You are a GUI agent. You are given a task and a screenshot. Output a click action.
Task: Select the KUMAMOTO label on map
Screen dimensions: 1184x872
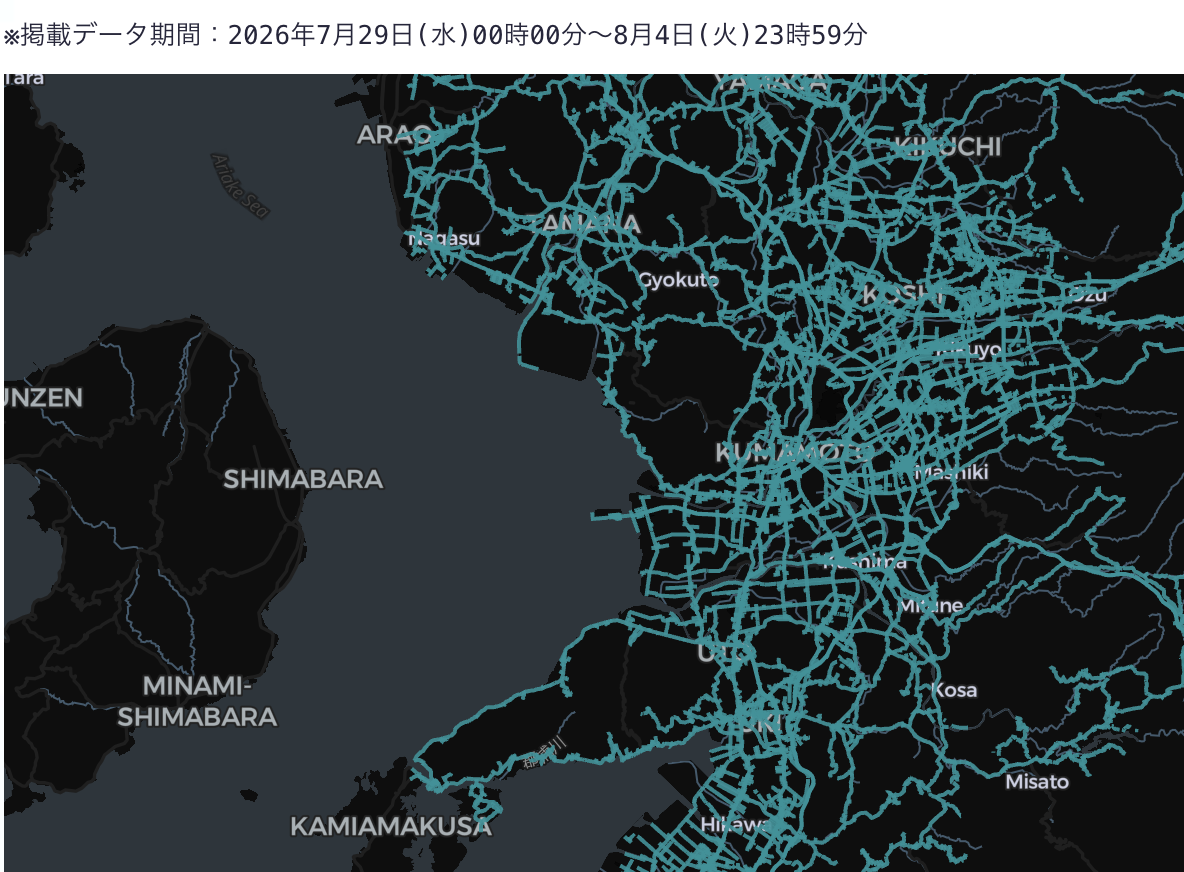click(x=790, y=452)
